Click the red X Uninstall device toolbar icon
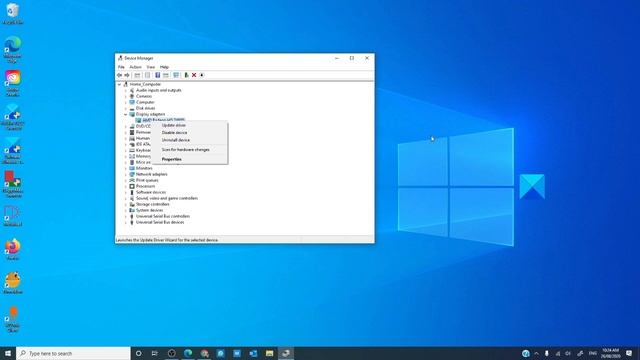 194,75
